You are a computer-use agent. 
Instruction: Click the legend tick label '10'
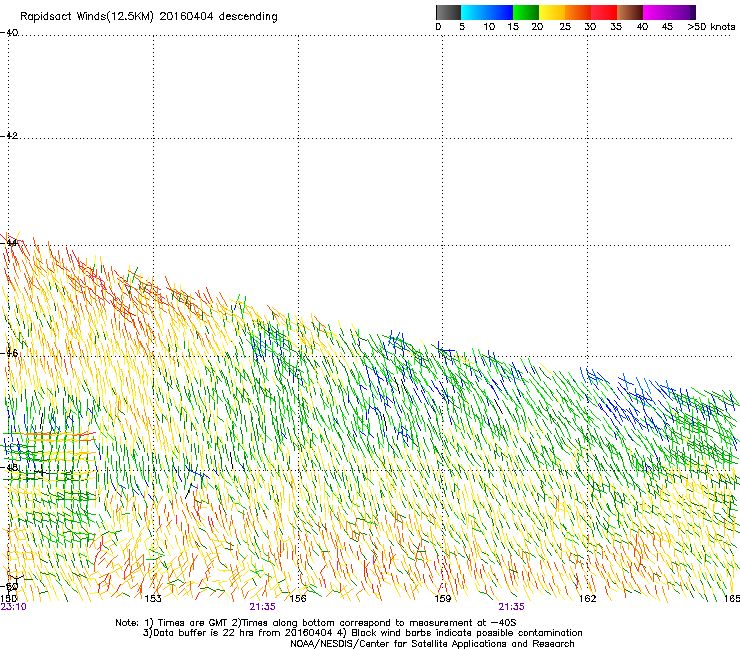click(x=489, y=27)
